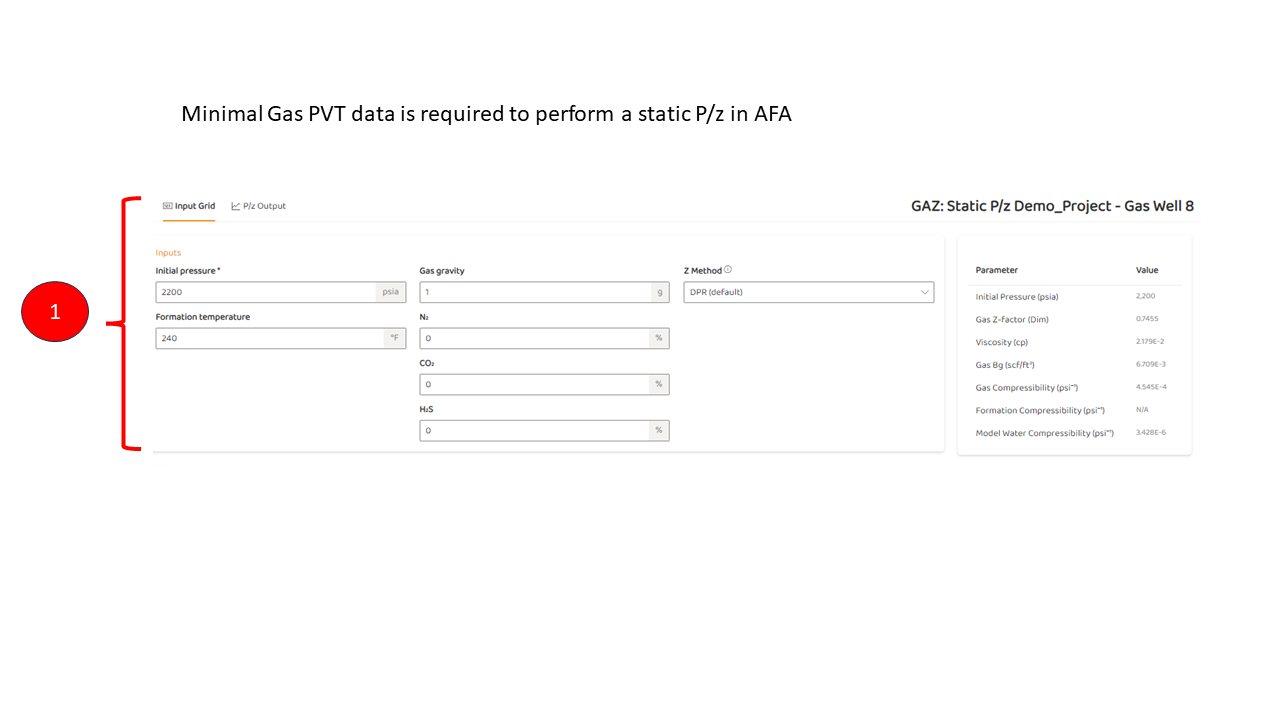
Task: Click the P/z Output chart icon
Action: 236,206
